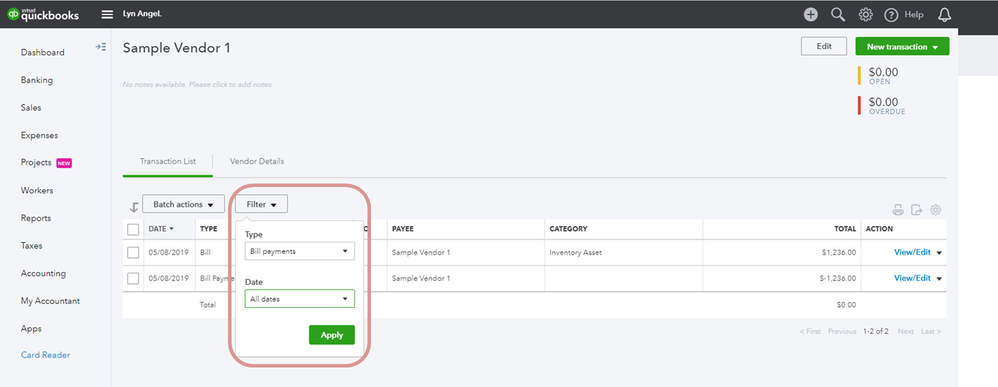This screenshot has width=998, height=387.
Task: Open the hamburger navigation menu
Action: (x=107, y=15)
